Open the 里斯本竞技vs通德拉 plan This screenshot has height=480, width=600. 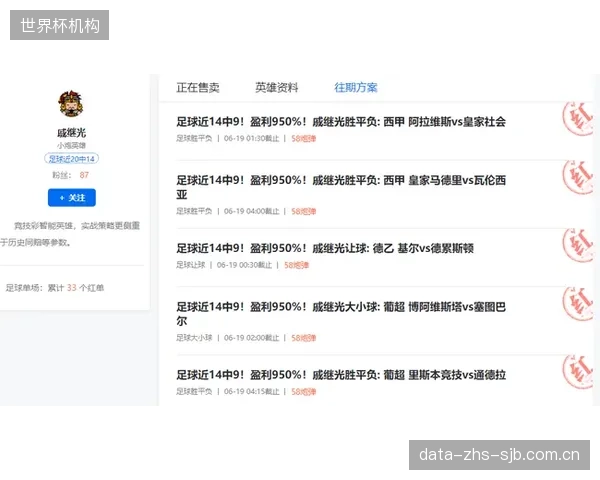click(341, 375)
